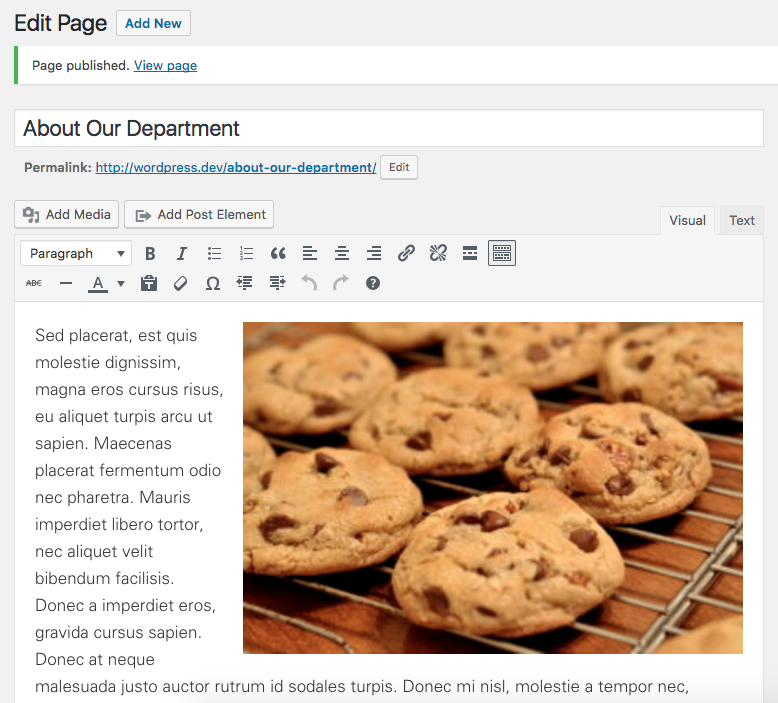Apply blockquote formatting
This screenshot has width=778, height=703.
pyautogui.click(x=278, y=254)
